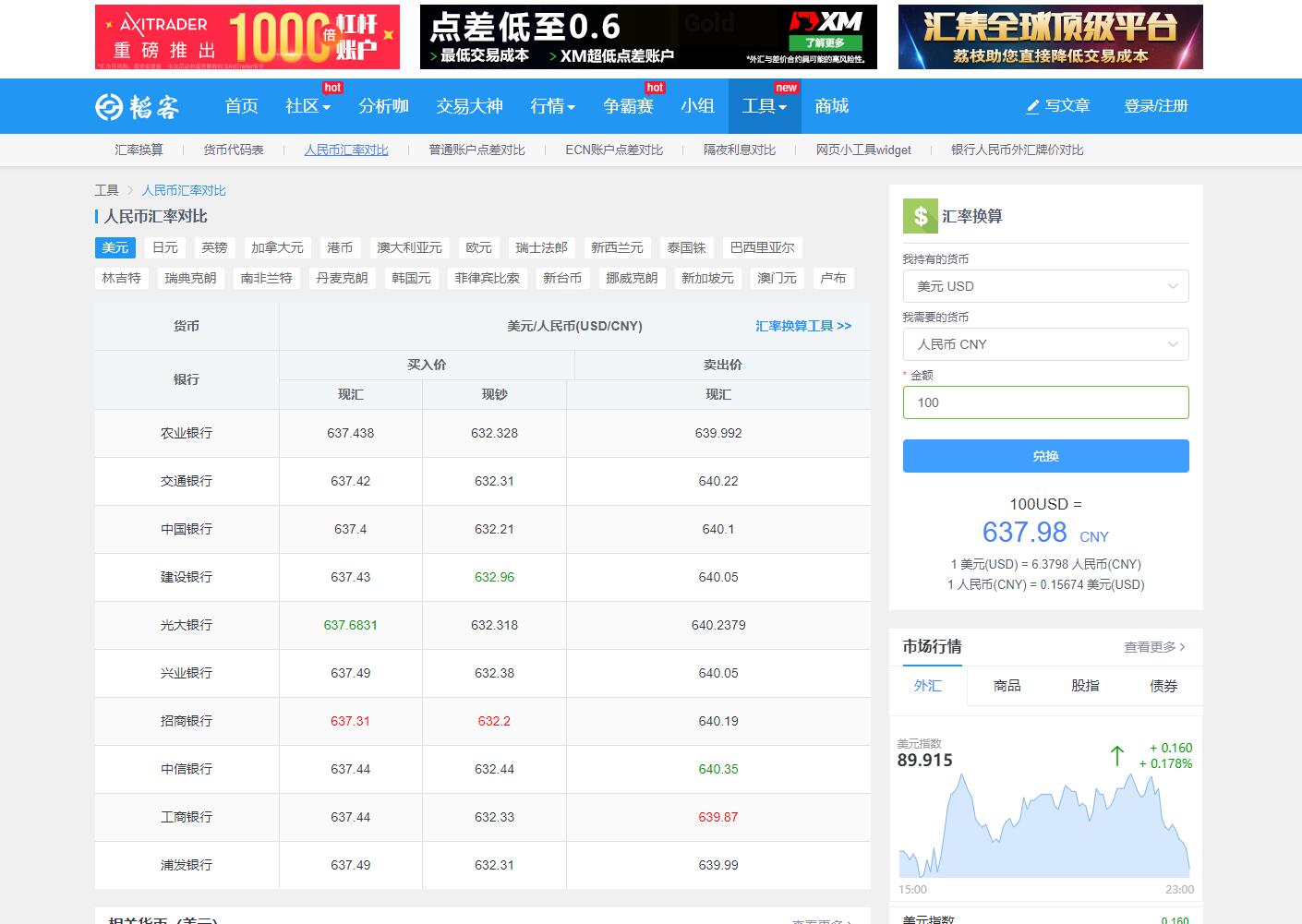This screenshot has height=924, width=1302.
Task: Open the 汇率换算工具 >> link
Action: click(803, 326)
